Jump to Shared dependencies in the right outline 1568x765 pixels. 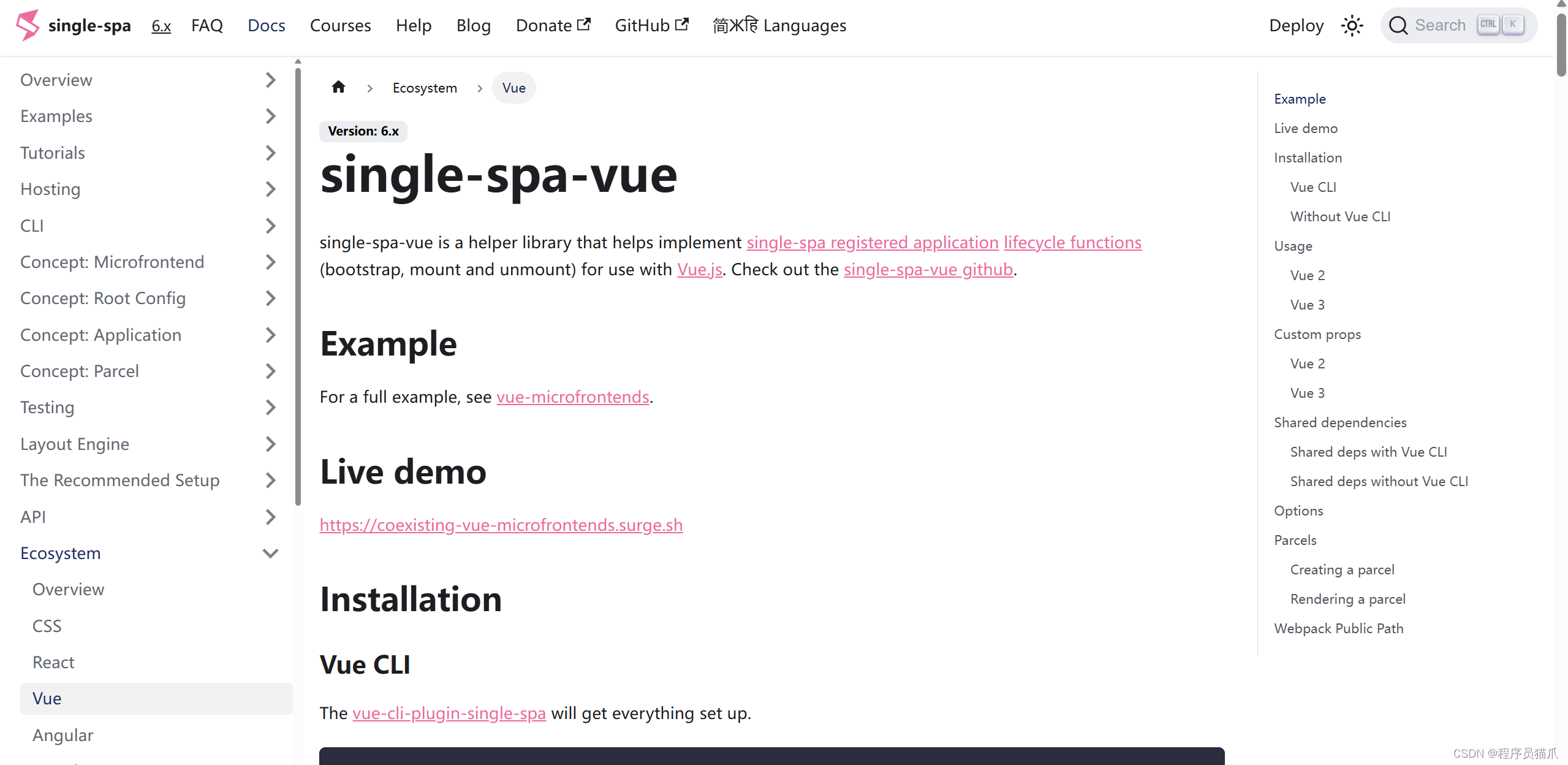[1339, 422]
